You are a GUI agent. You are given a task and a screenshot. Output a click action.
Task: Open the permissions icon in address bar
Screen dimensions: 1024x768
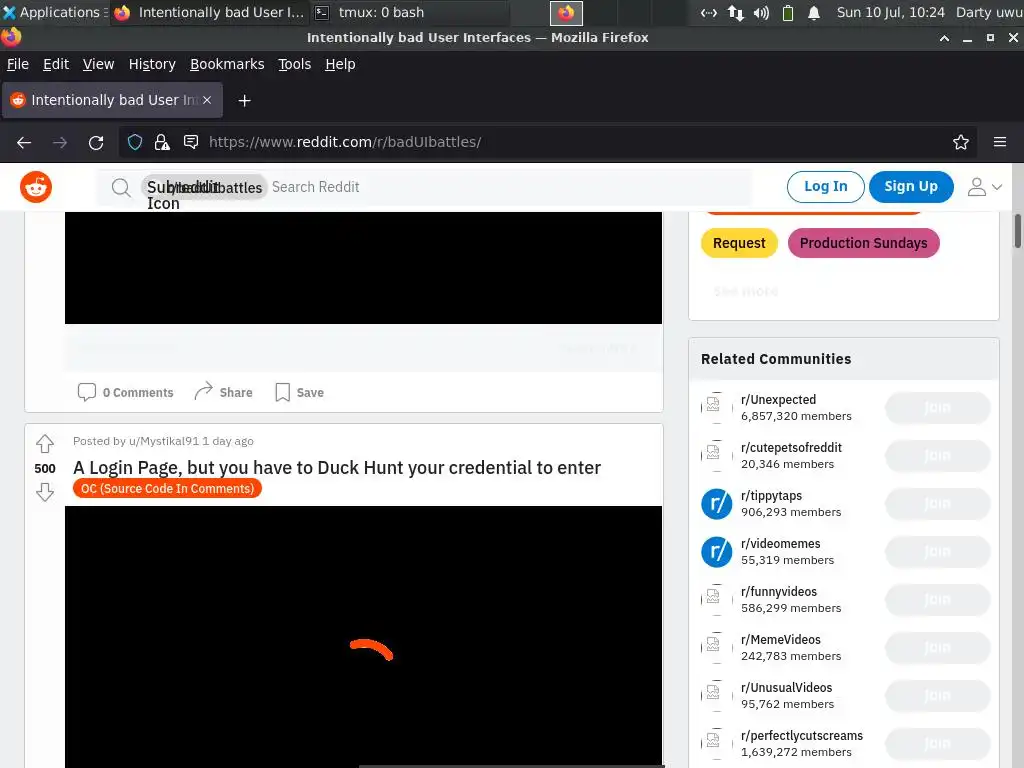click(191, 142)
